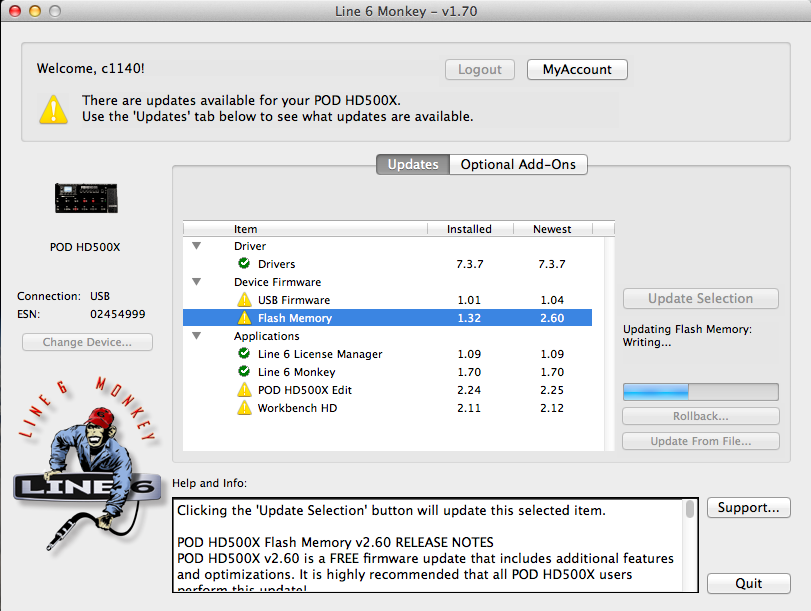Click the flash memory update progress bar
This screenshot has width=811, height=611.
click(700, 392)
